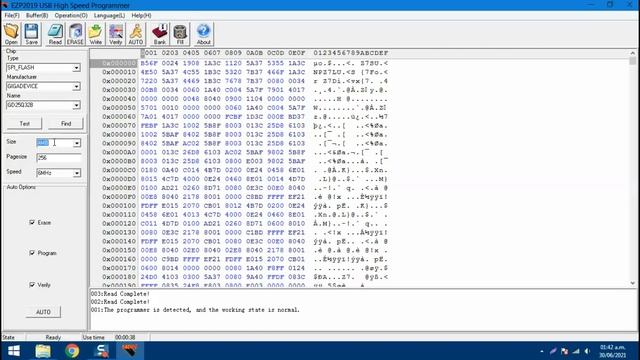Select address row 0x000150

(x=119, y=250)
